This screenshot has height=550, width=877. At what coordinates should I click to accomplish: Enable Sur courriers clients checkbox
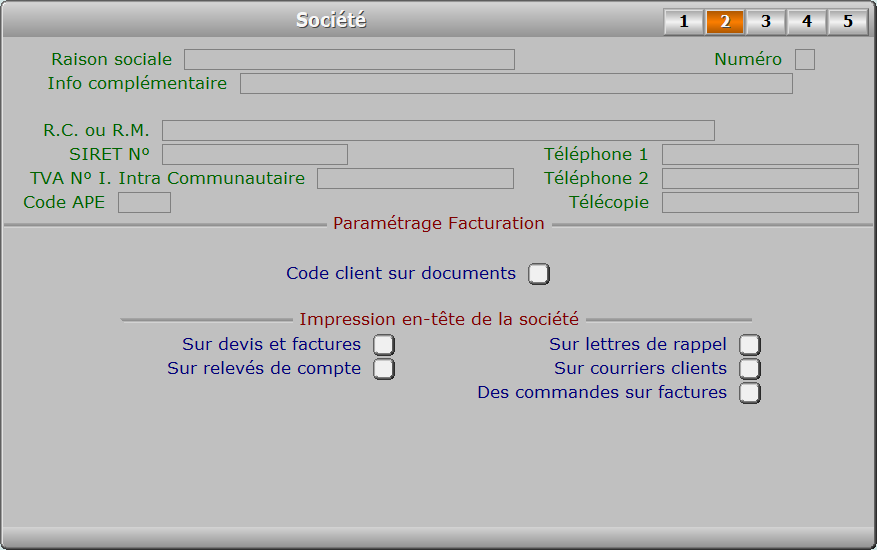pyautogui.click(x=749, y=369)
